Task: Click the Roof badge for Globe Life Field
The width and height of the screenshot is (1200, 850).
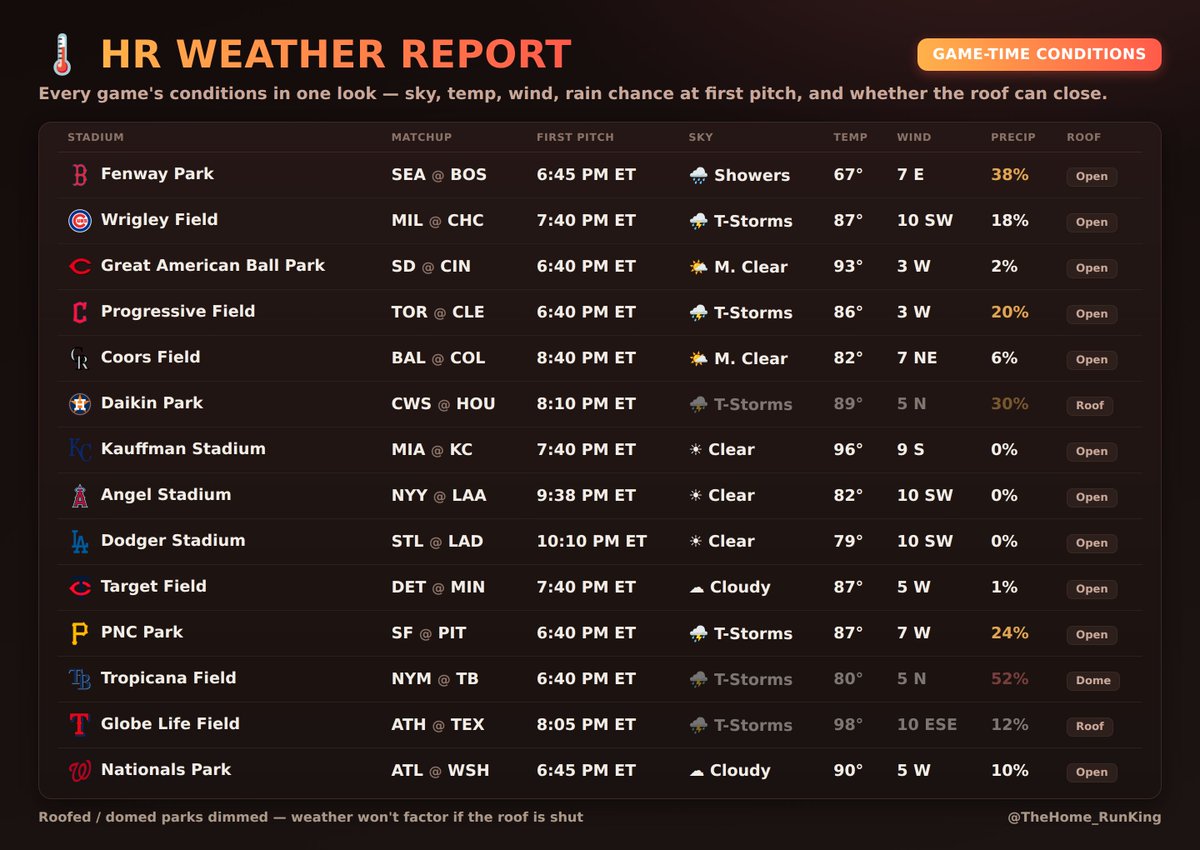Action: [1090, 726]
